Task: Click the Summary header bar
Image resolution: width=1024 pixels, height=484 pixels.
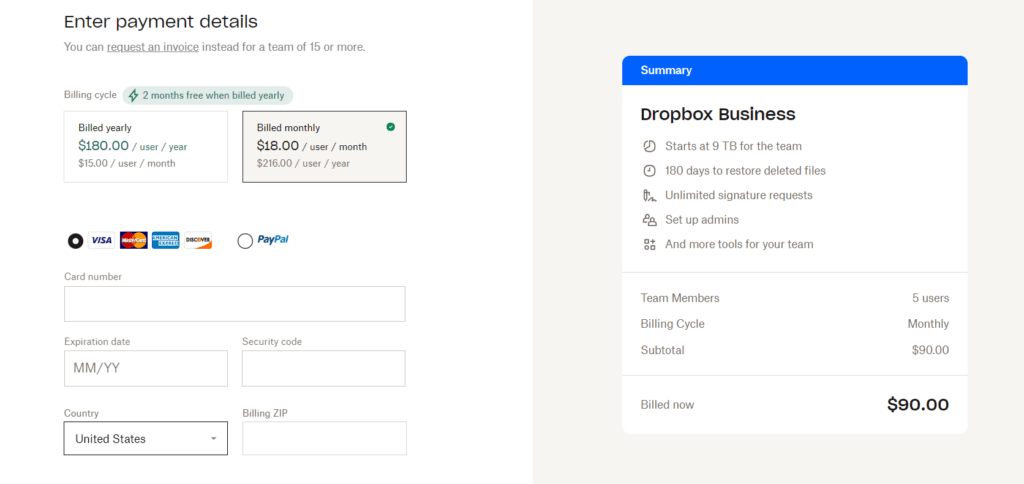Action: [795, 71]
